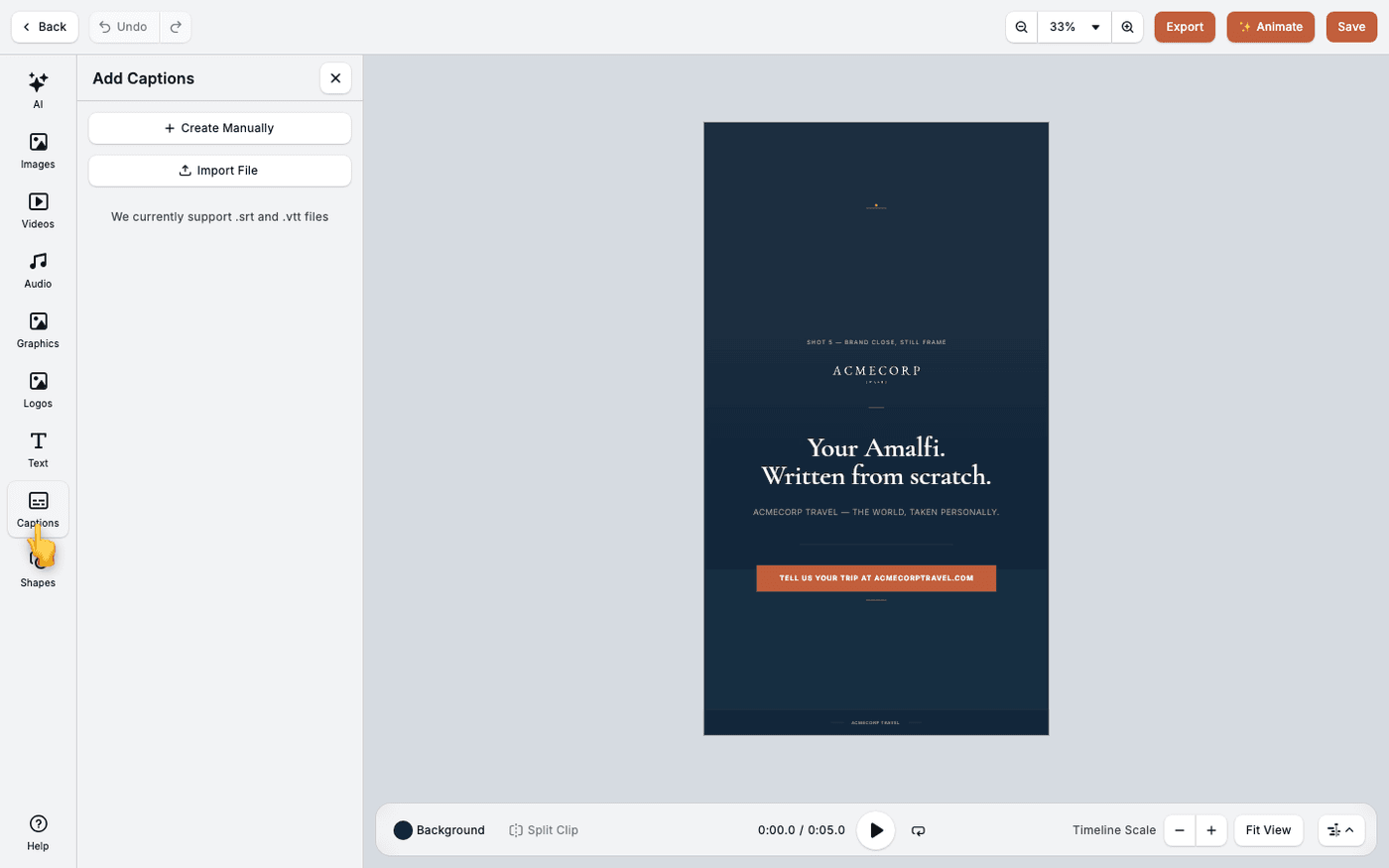Click the Background color swatch
1389x868 pixels.
(x=403, y=830)
